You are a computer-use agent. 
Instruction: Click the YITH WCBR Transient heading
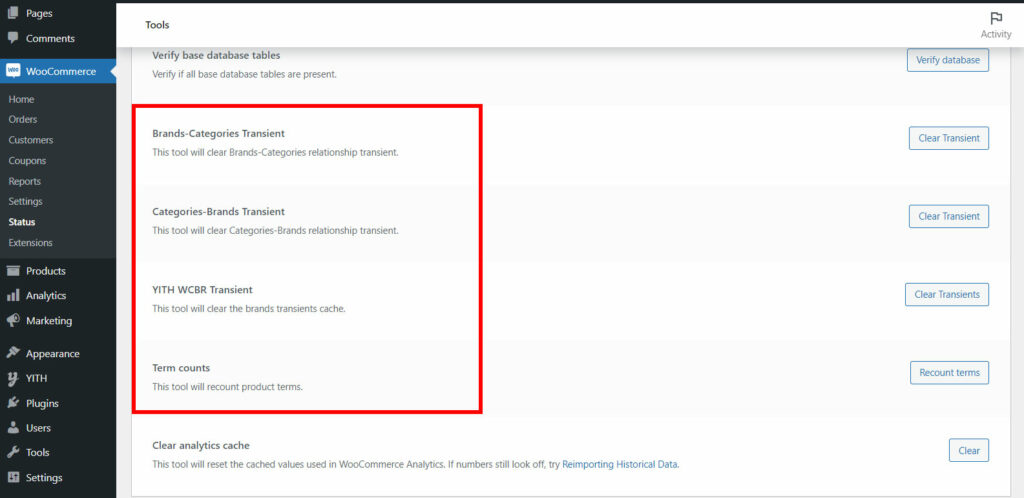(x=202, y=289)
